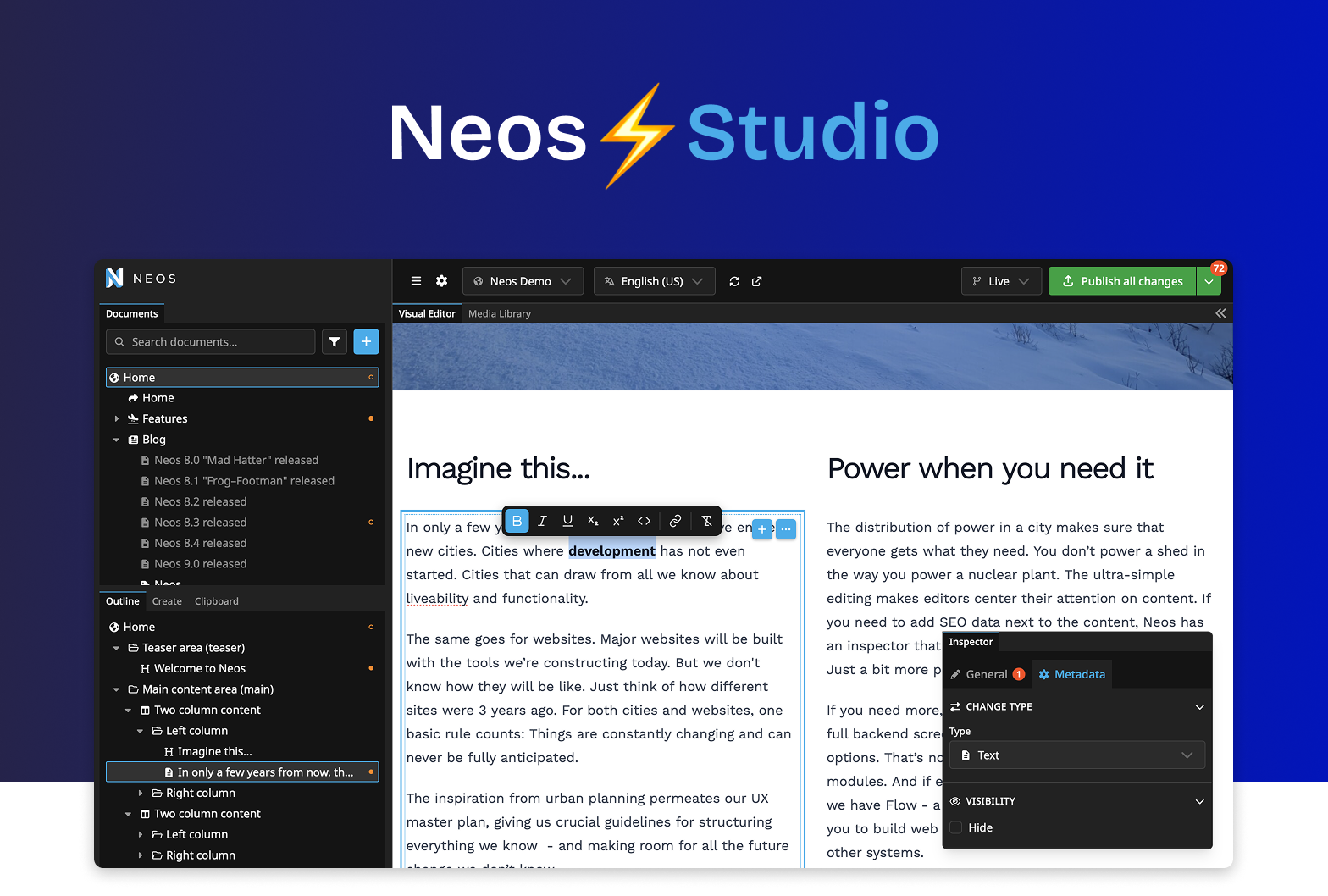The width and height of the screenshot is (1328, 896).
Task: Select first Two column content node
Action: tap(207, 710)
